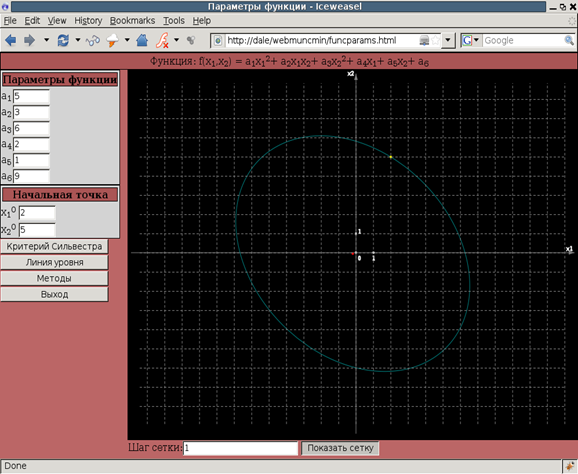578x474 pixels.
Task: Click the Методы button
Action: pyautogui.click(x=54, y=278)
